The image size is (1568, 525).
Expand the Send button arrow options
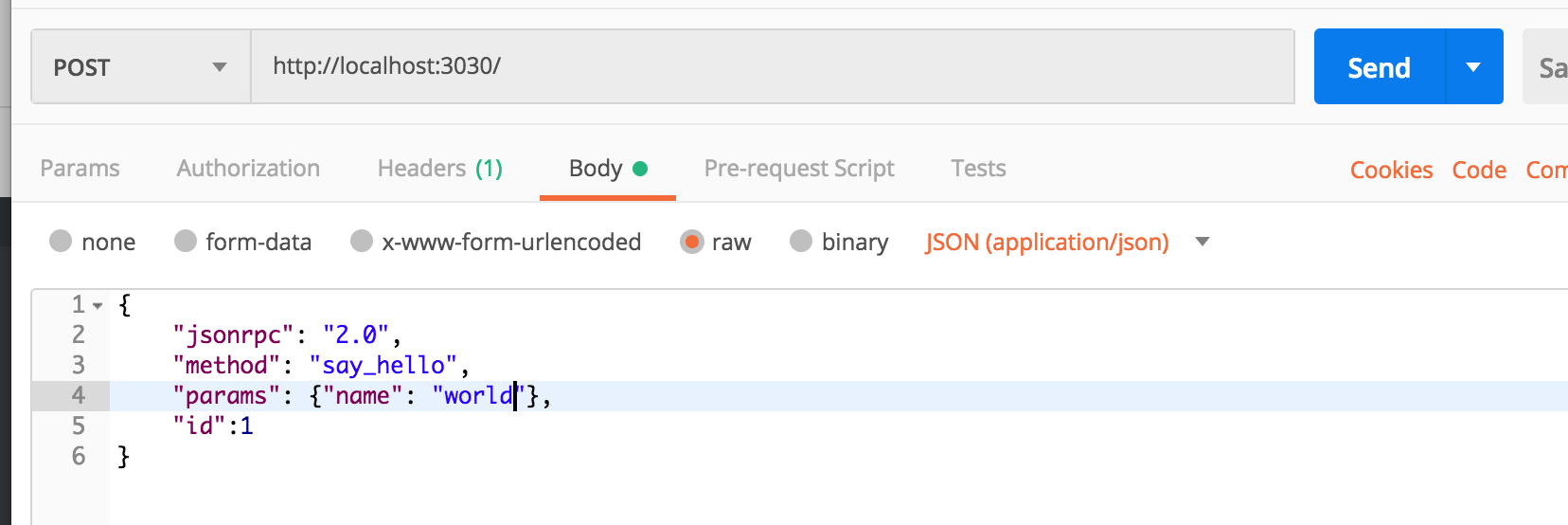(x=1473, y=67)
